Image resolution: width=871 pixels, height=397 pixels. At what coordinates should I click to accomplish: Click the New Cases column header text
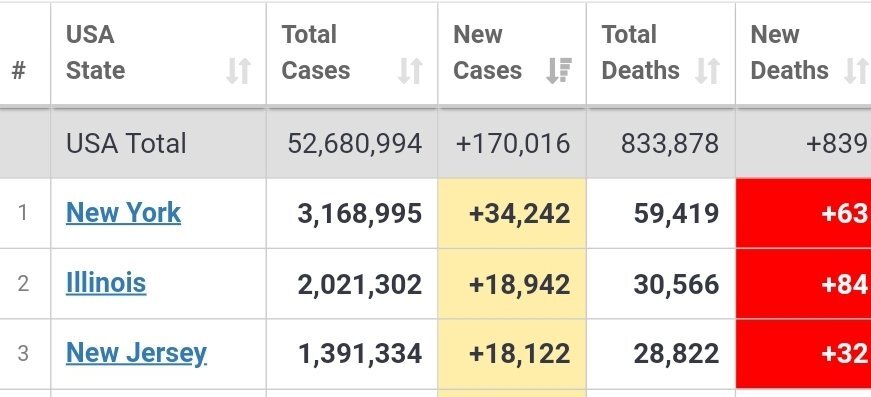click(x=487, y=52)
